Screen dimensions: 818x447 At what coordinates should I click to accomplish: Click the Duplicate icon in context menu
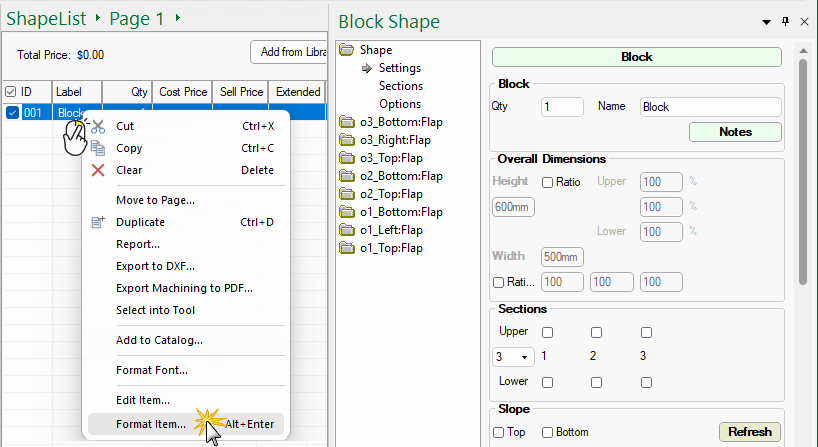click(98, 222)
